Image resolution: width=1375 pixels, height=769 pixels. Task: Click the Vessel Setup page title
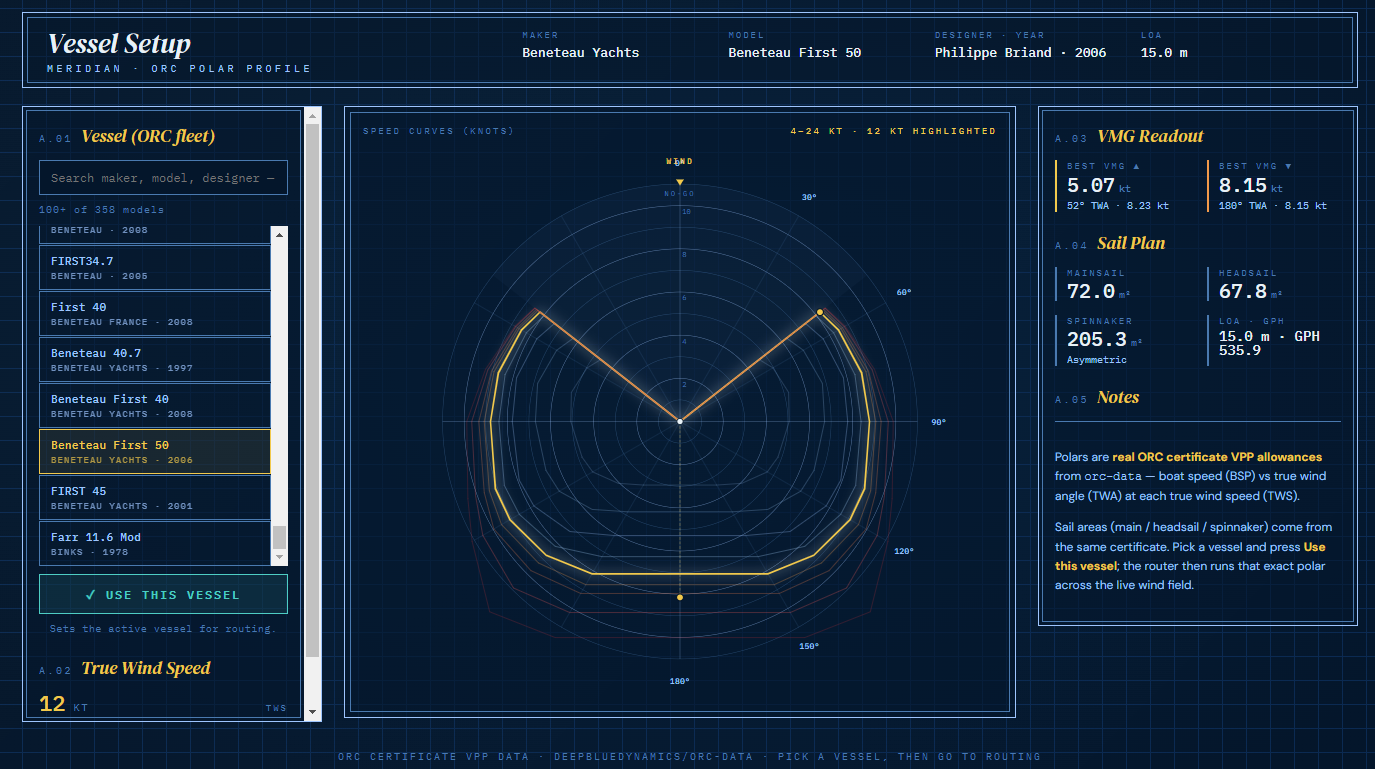119,44
